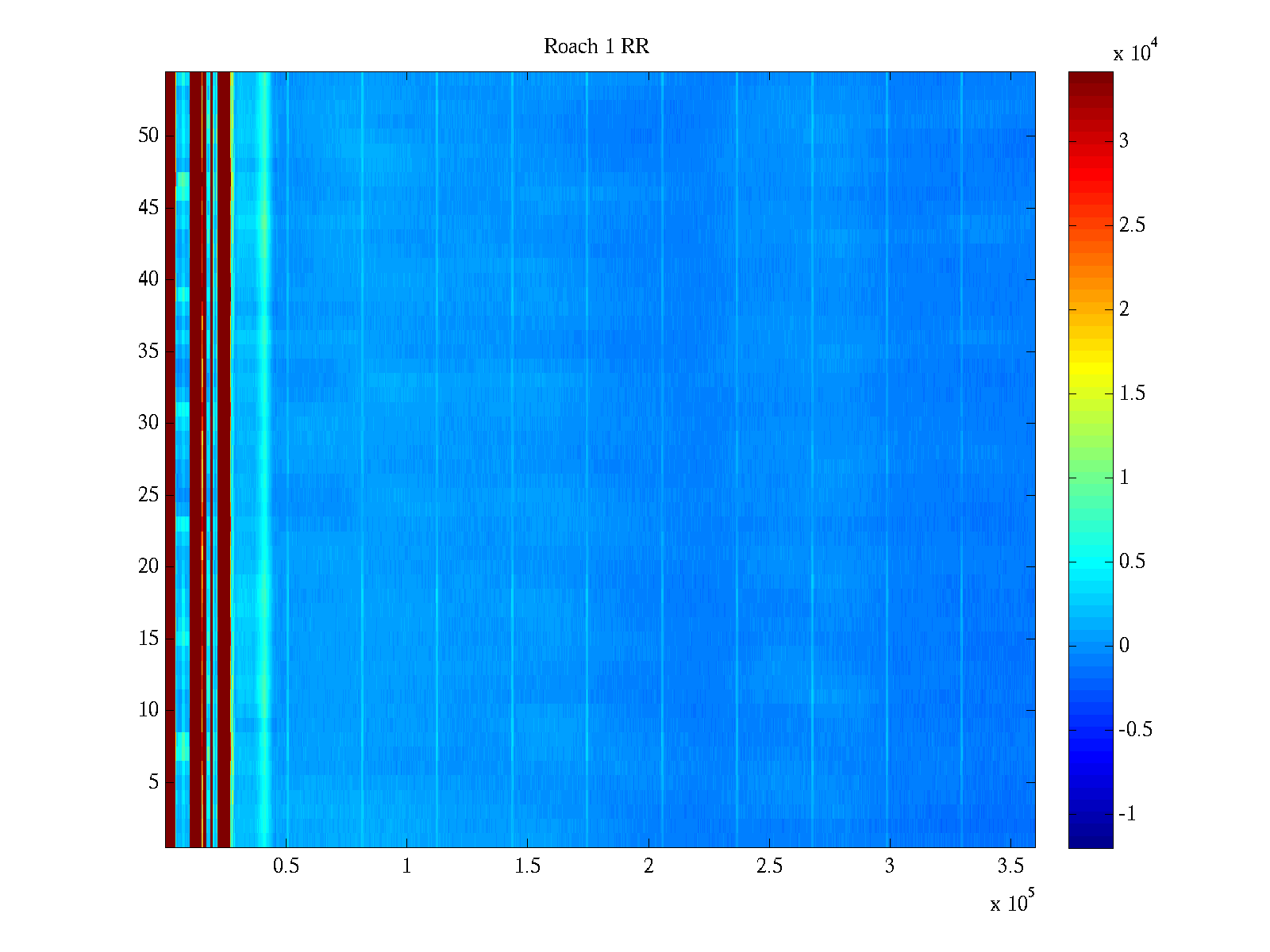Image resolution: width=1270 pixels, height=952 pixels.
Task: Click the y-axis tick label '40'
Action: pyautogui.click(x=148, y=279)
